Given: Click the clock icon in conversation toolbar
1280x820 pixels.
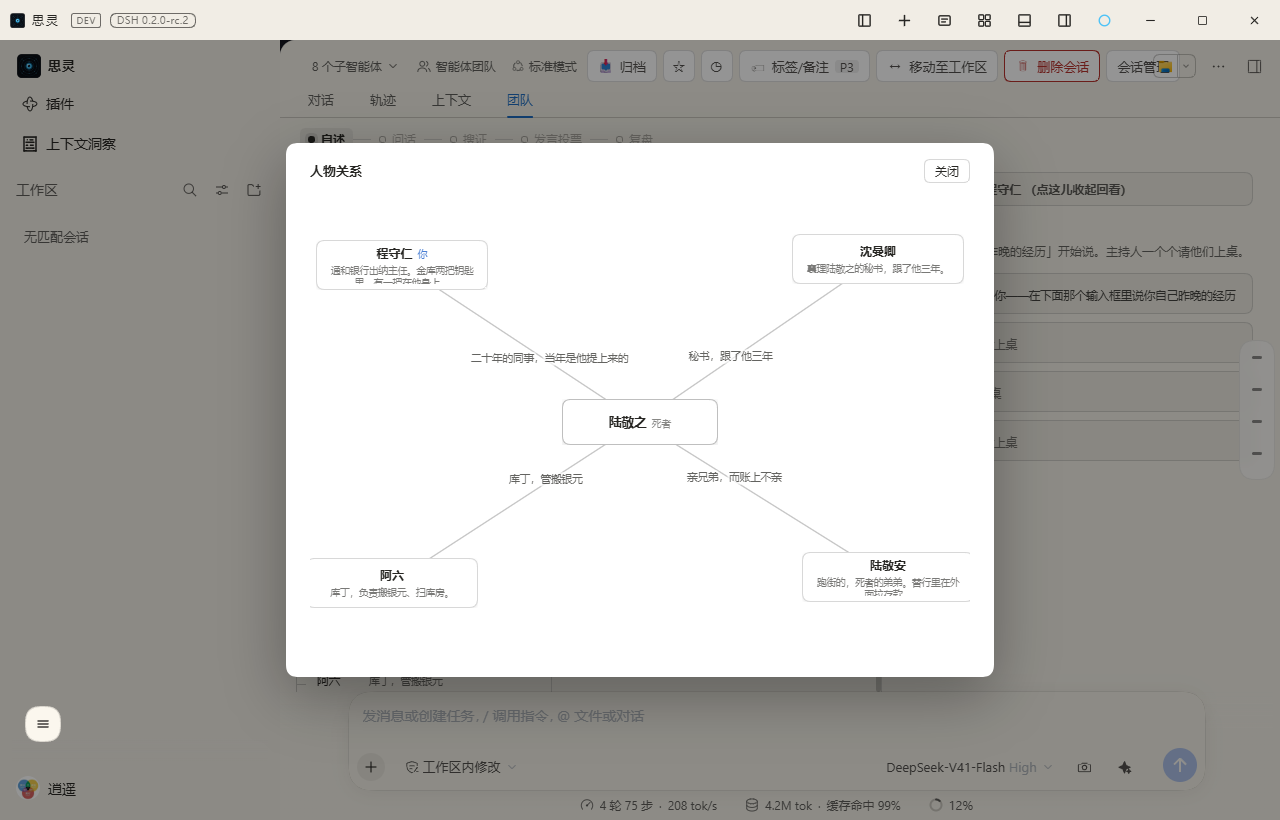Looking at the screenshot, I should click(716, 67).
